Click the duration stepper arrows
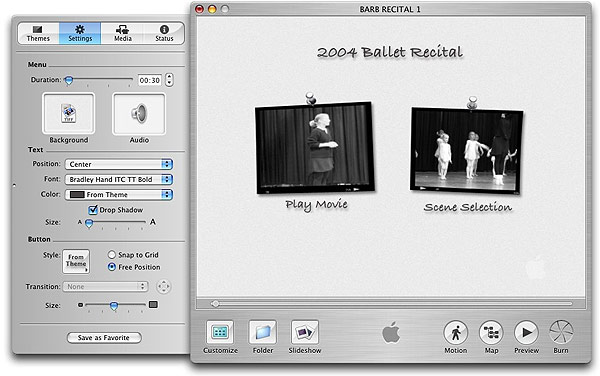 pyautogui.click(x=169, y=80)
